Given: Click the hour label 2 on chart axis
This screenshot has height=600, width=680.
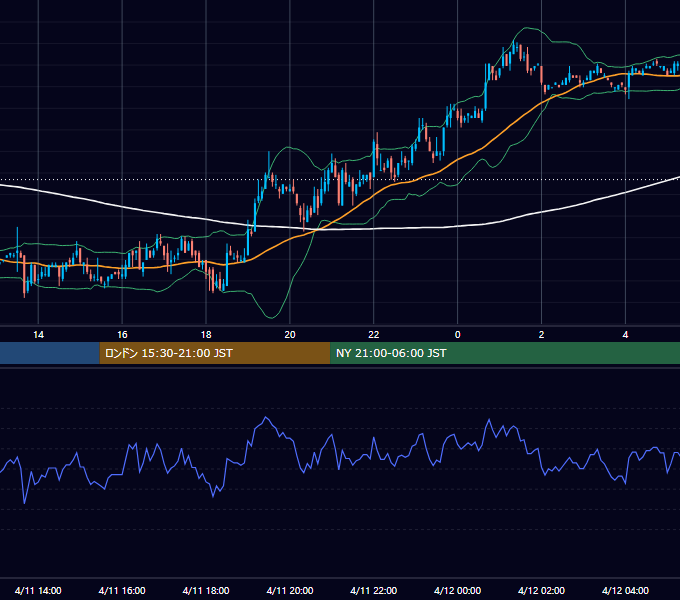Looking at the screenshot, I should (541, 335).
